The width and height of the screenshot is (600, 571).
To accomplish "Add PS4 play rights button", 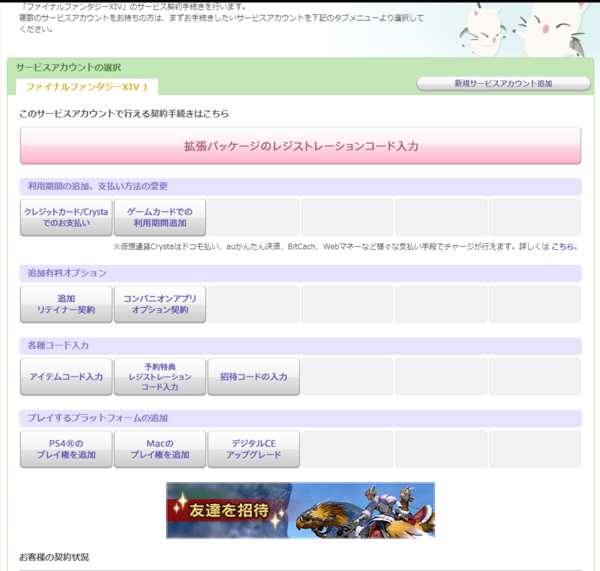I will click(66, 449).
